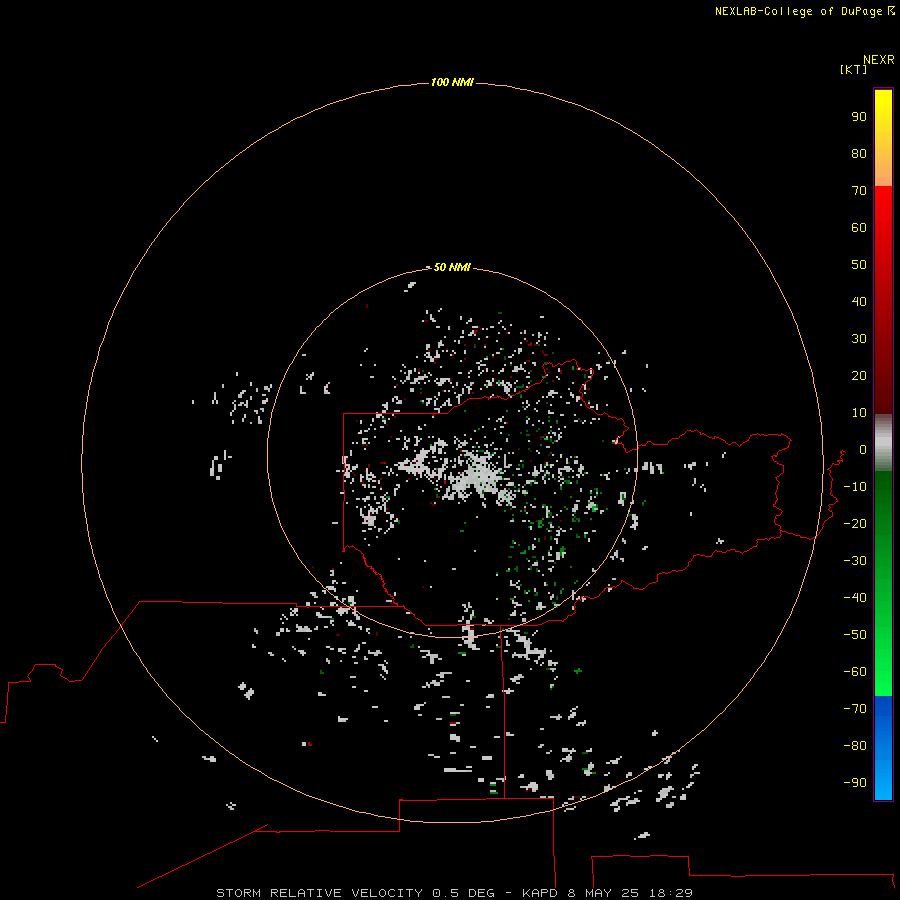Click the 80 value on velocity scale
The width and height of the screenshot is (900, 900).
[859, 154]
